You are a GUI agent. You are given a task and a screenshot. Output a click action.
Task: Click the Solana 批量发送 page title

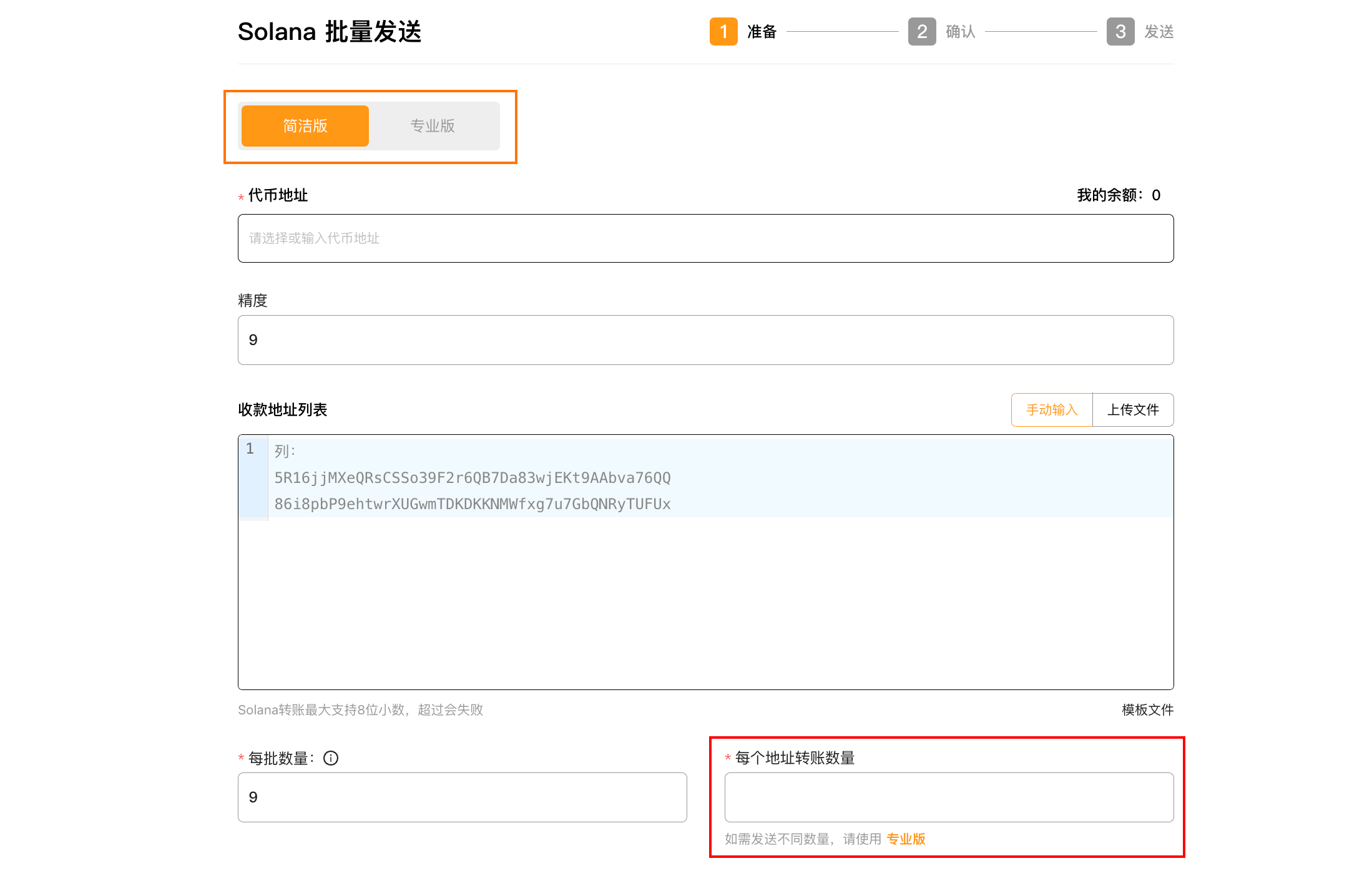[x=330, y=31]
